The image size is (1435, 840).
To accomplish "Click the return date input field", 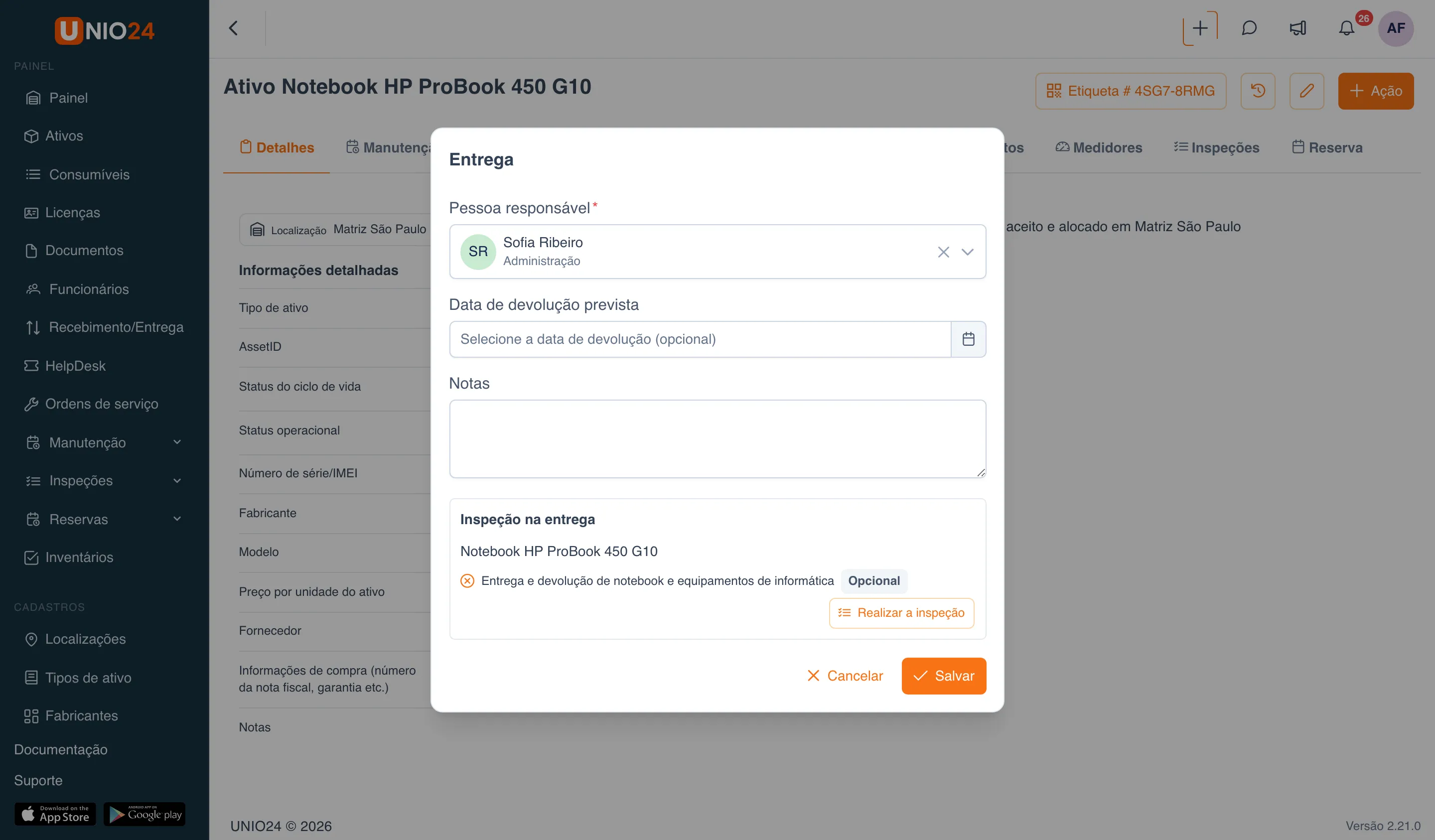I will click(x=701, y=339).
